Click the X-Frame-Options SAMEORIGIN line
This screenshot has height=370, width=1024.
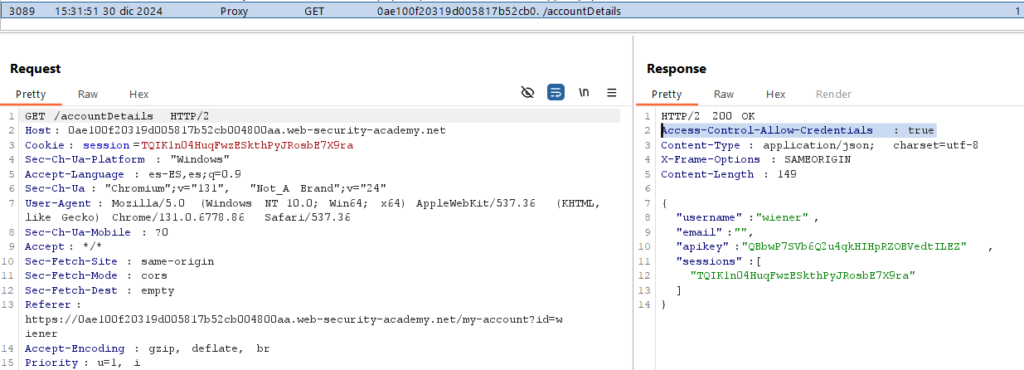pos(756,159)
